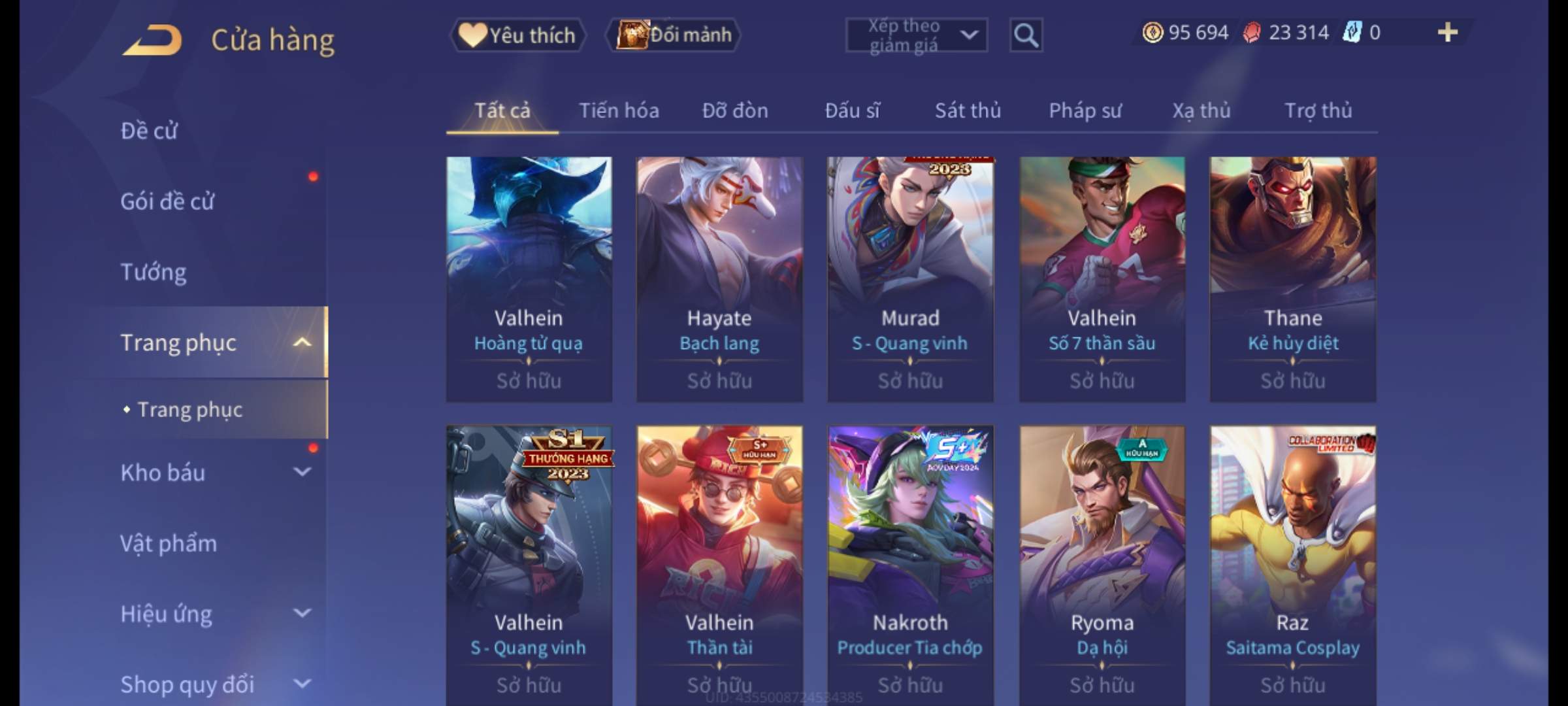Screen dimensions: 1568x706
Task: Open the Xếp theo giảm giá sort dropdown
Action: click(916, 35)
